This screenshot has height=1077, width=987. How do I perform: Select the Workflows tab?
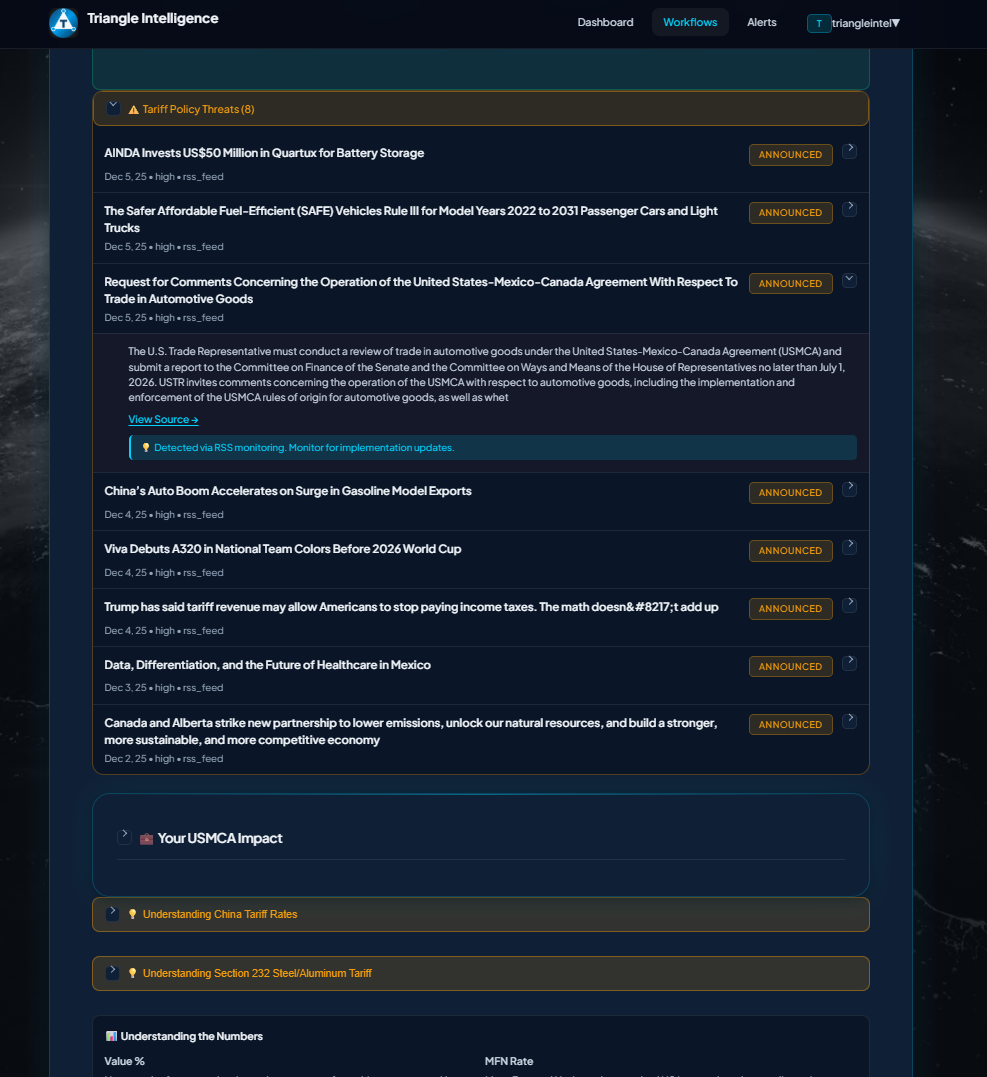click(690, 21)
